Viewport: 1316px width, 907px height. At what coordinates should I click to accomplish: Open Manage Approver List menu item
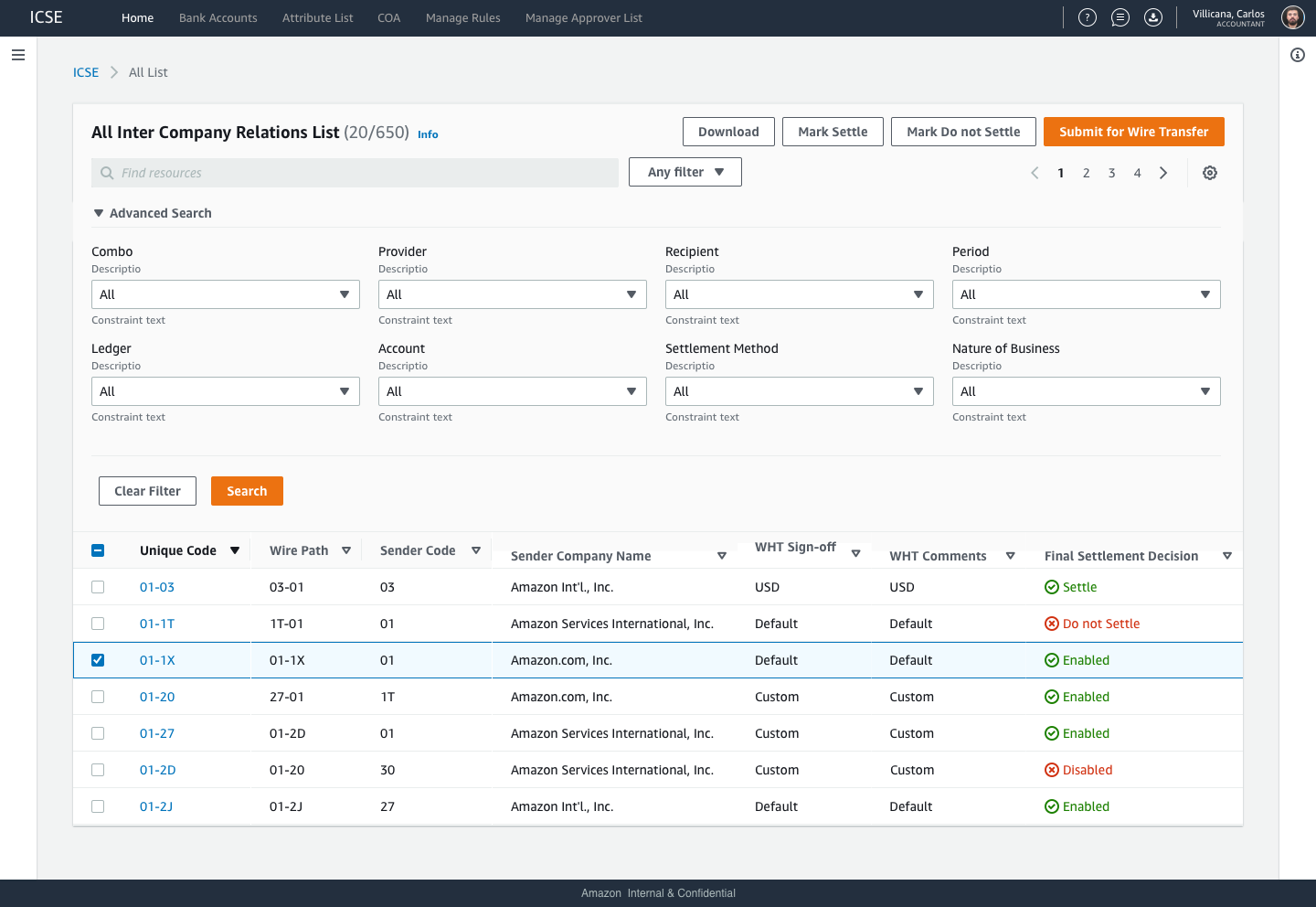pos(584,17)
